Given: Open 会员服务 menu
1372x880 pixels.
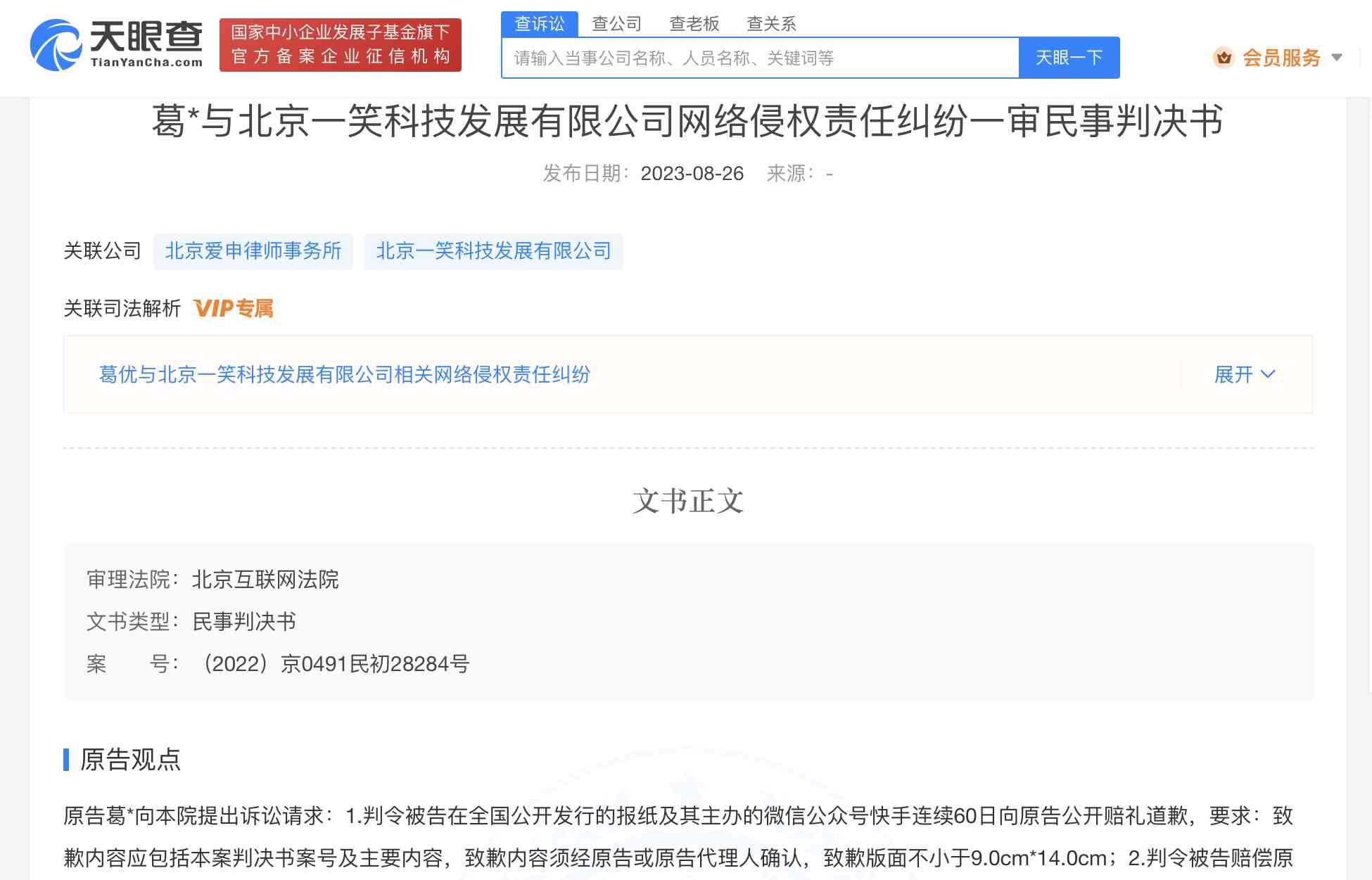Looking at the screenshot, I should (x=1281, y=58).
